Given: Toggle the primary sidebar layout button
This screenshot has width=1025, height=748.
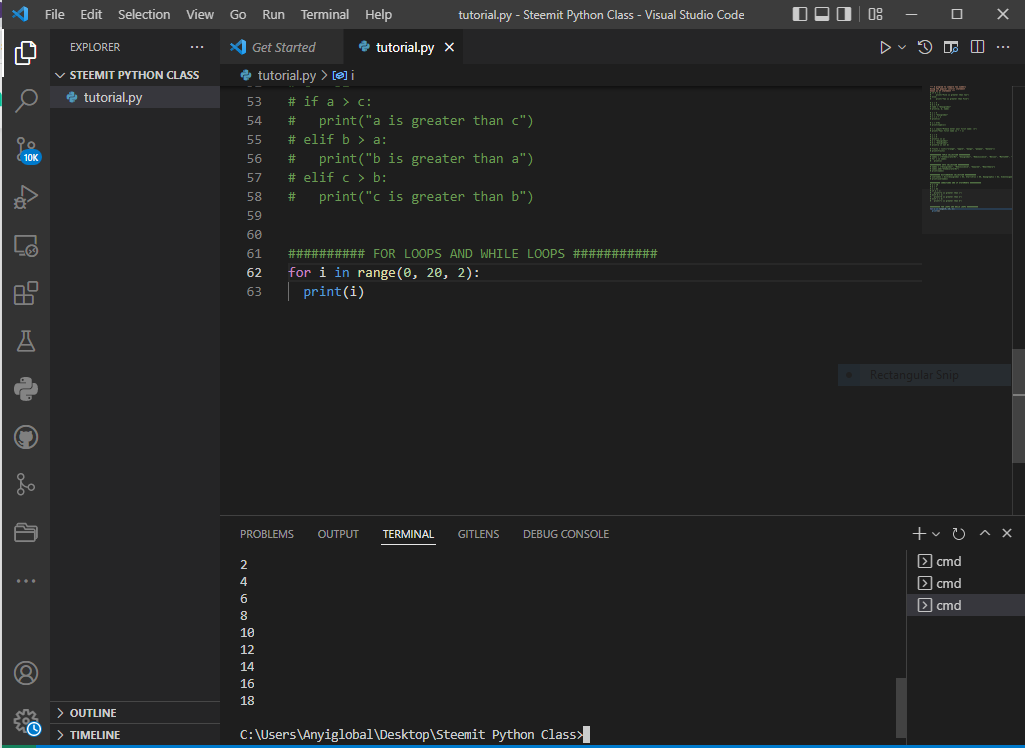Looking at the screenshot, I should (799, 15).
